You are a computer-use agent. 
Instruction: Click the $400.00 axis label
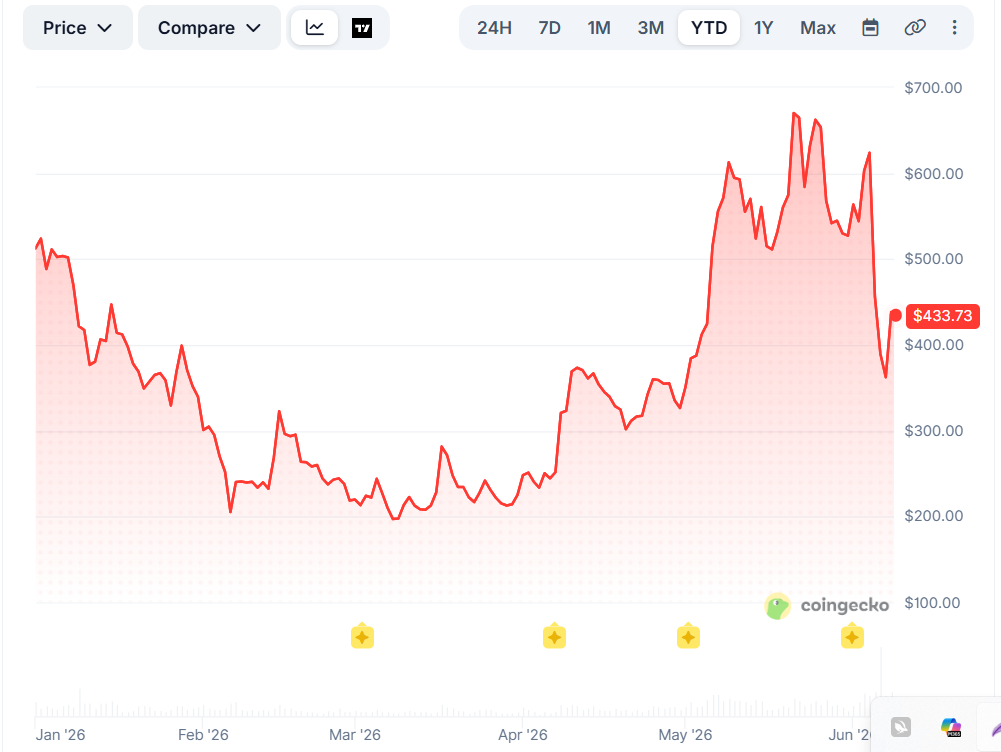tap(933, 345)
